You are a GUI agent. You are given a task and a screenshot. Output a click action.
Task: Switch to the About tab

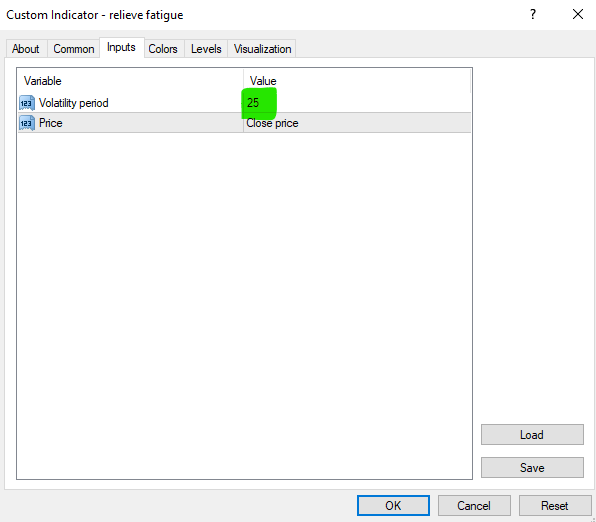(25, 49)
